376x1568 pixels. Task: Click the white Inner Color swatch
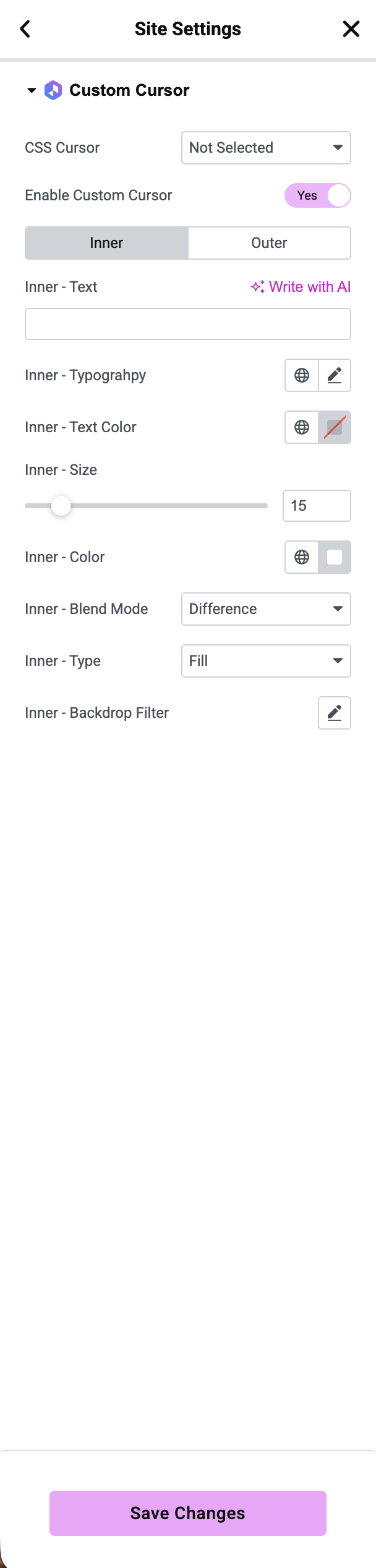(x=335, y=557)
